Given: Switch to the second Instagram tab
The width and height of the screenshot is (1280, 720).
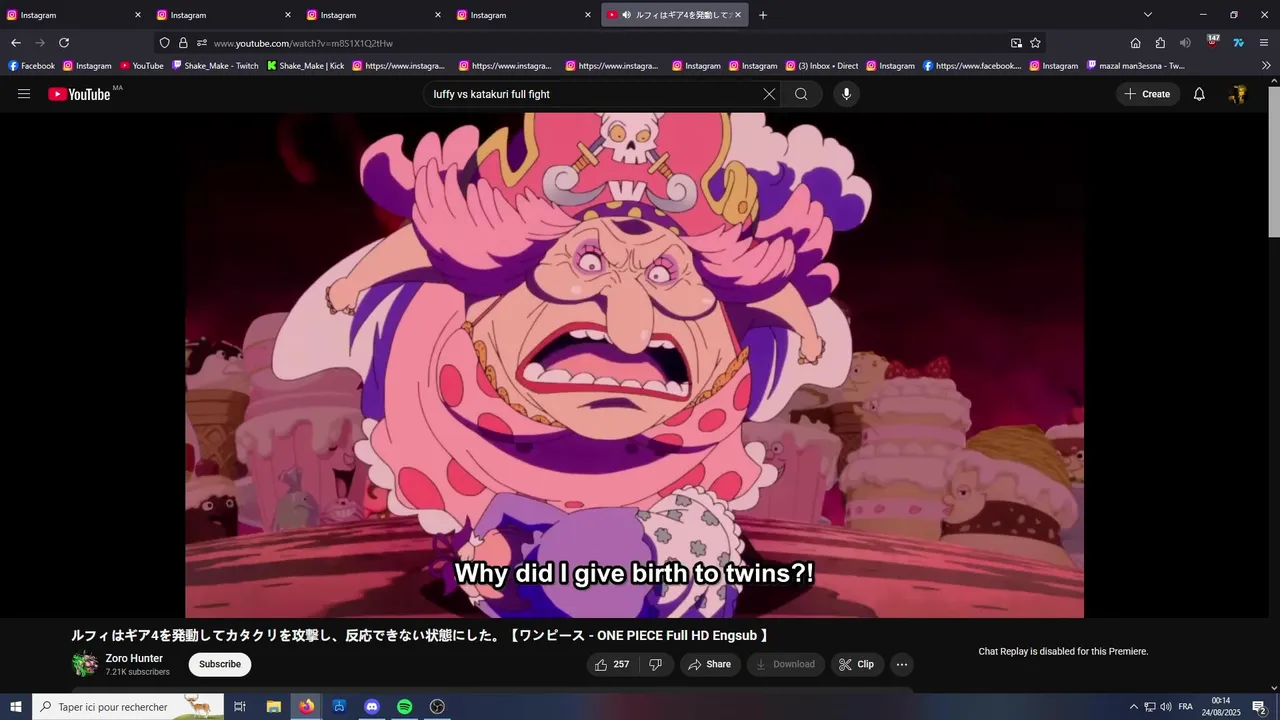Looking at the screenshot, I should point(223,15).
